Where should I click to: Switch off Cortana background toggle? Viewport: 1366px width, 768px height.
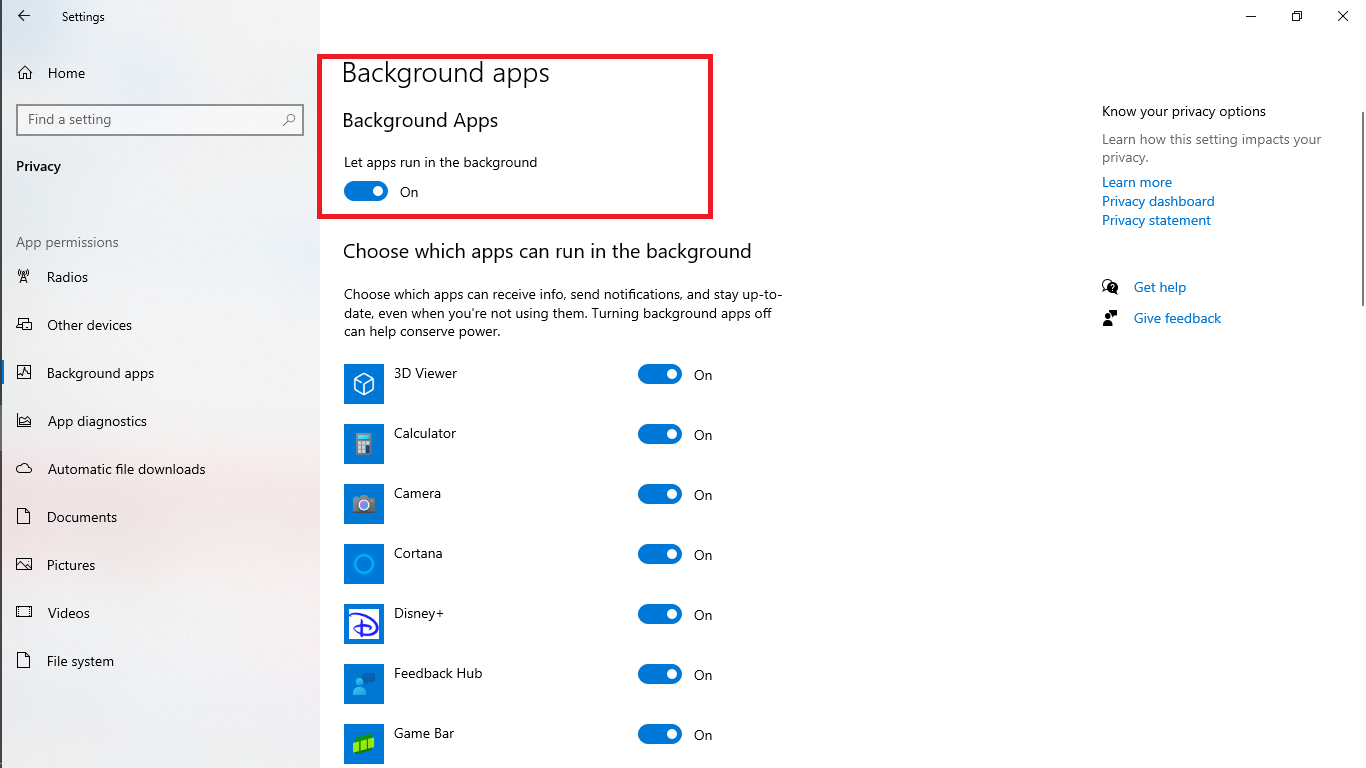pyautogui.click(x=660, y=554)
